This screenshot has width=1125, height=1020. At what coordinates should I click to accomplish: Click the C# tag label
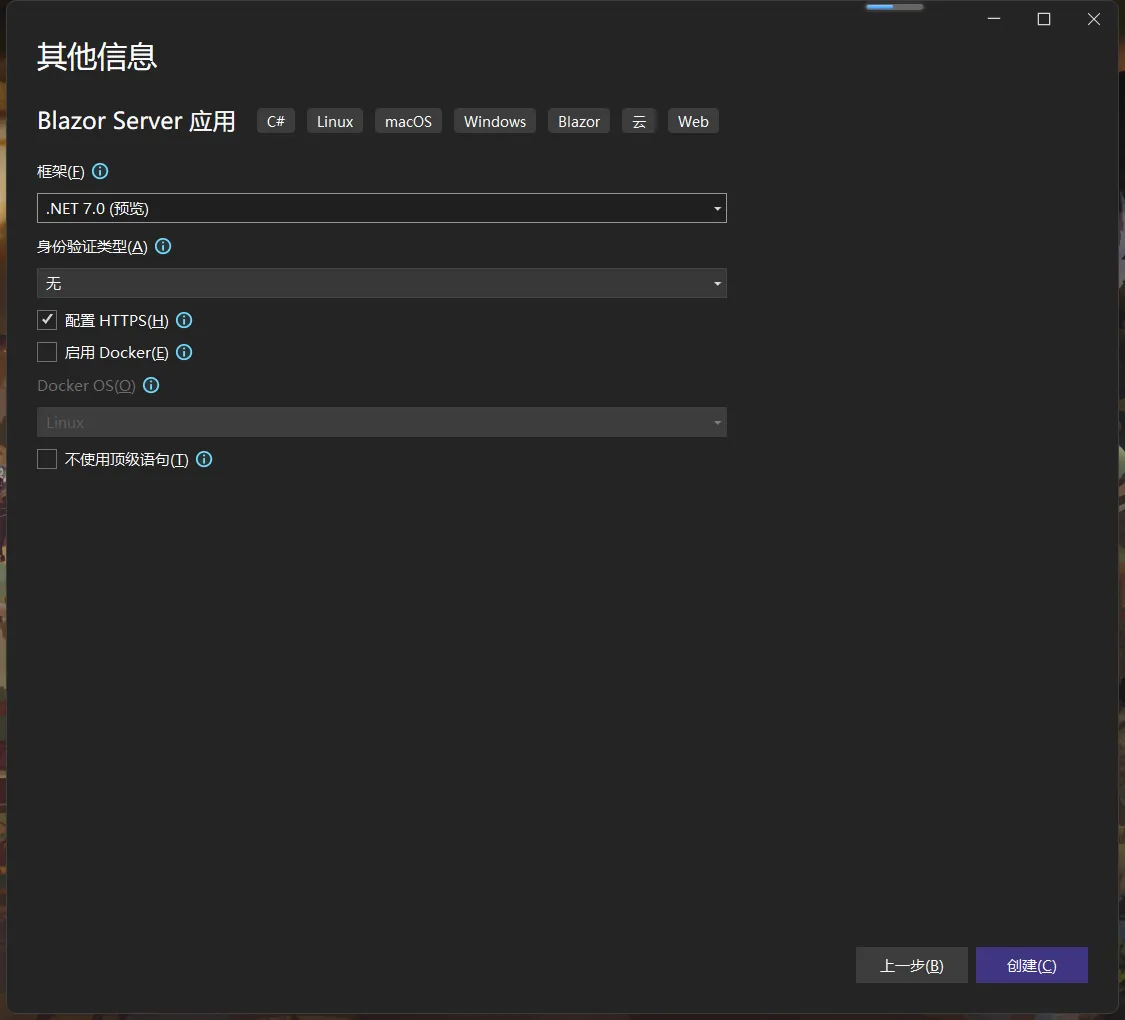[x=276, y=121]
